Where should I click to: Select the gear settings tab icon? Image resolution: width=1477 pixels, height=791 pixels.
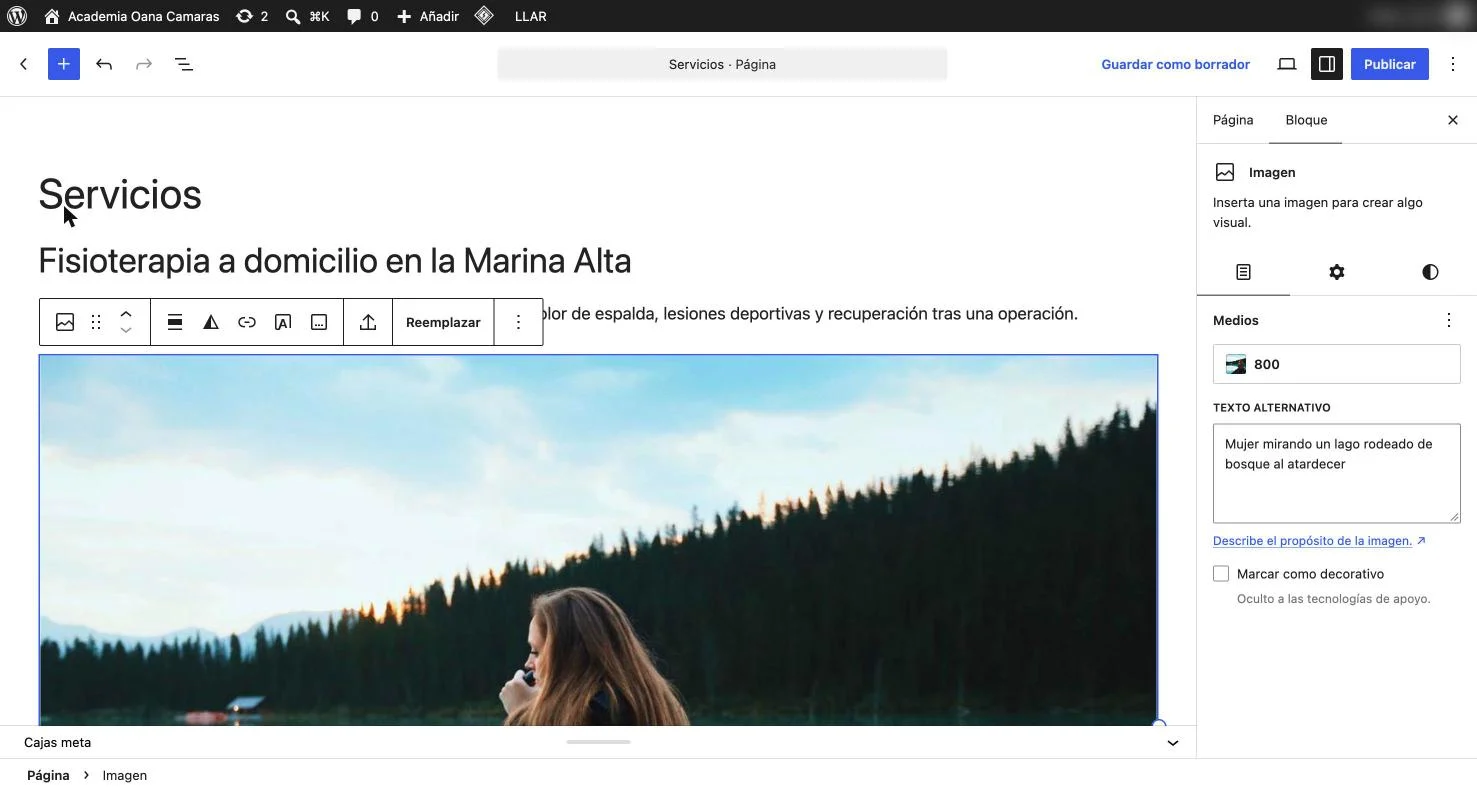[x=1337, y=272]
